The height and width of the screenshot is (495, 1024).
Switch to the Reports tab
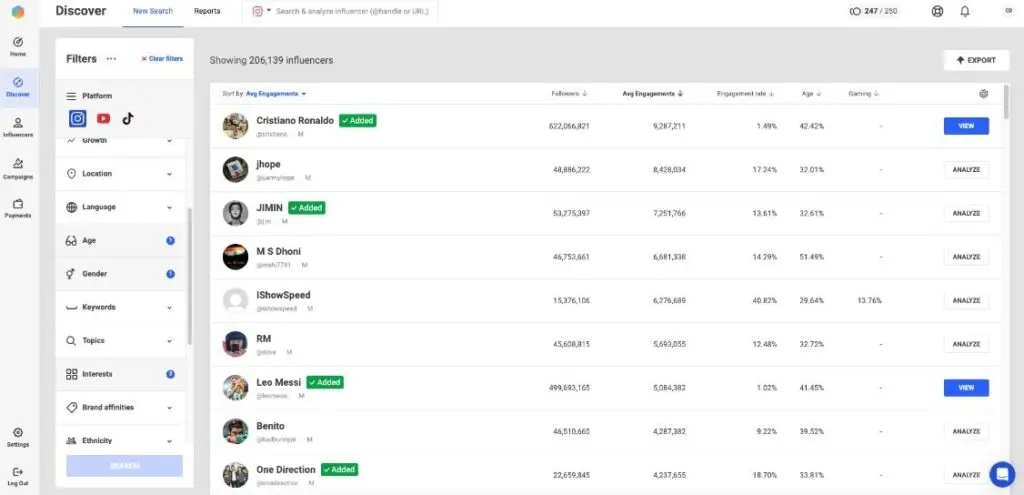click(207, 11)
